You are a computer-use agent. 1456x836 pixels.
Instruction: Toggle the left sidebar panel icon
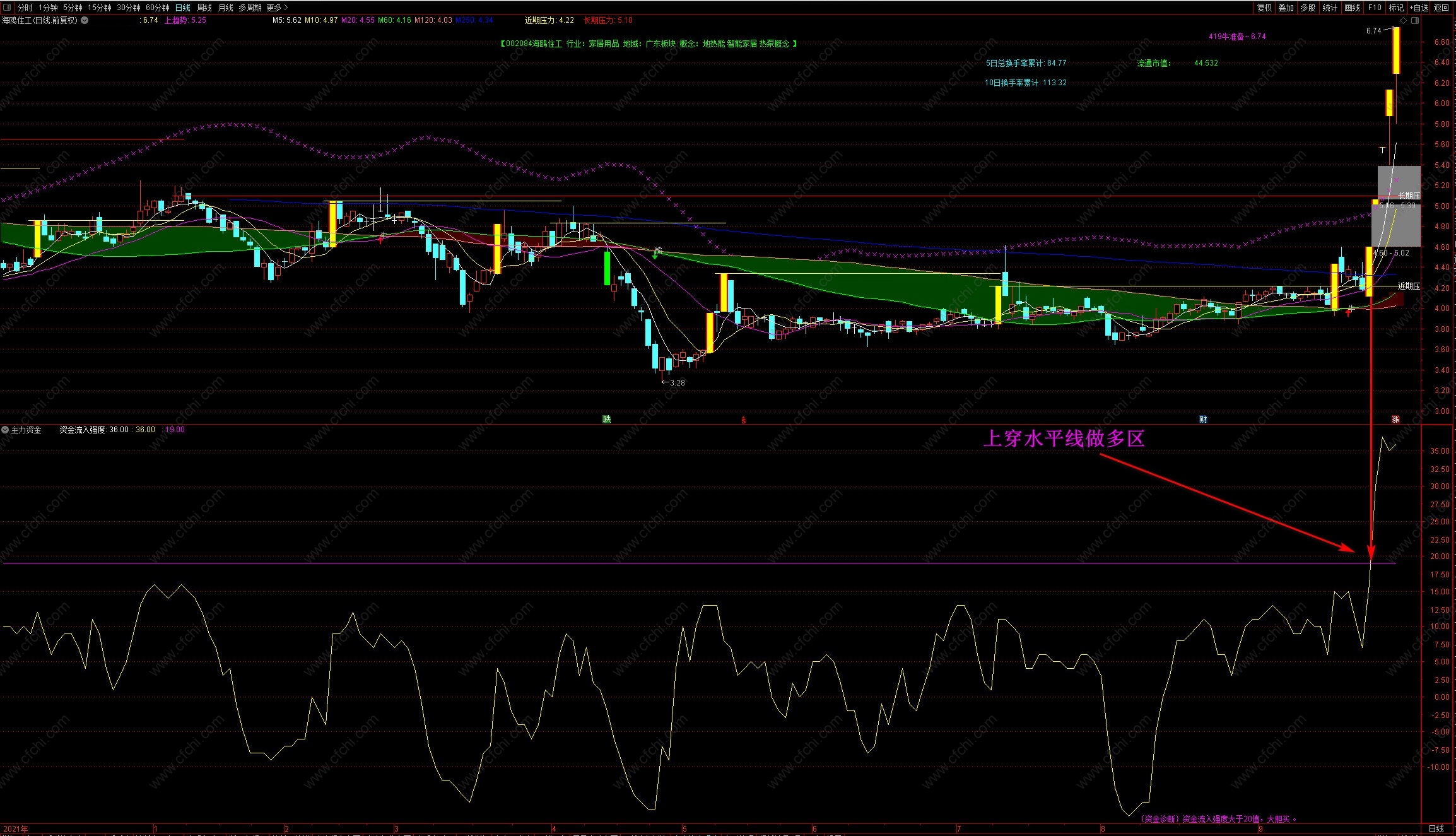[7, 8]
